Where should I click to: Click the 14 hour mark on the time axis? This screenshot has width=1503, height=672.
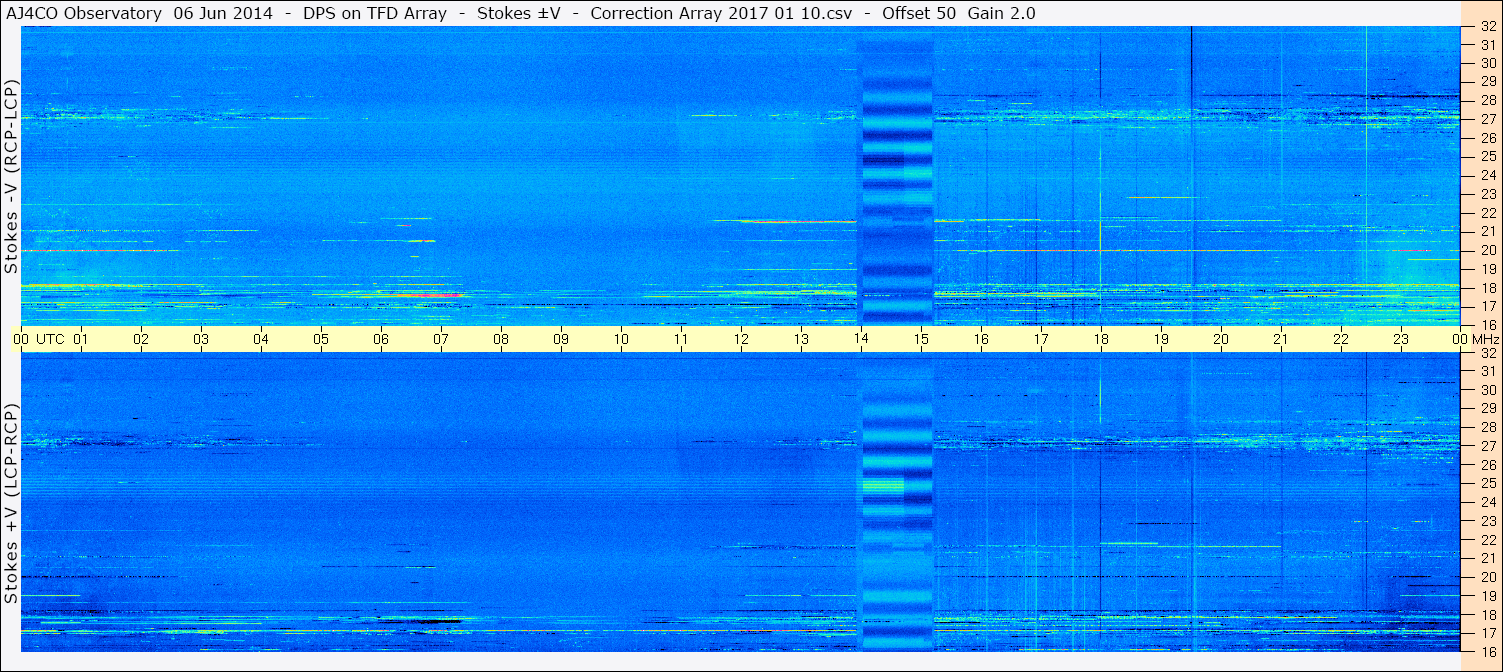861,339
